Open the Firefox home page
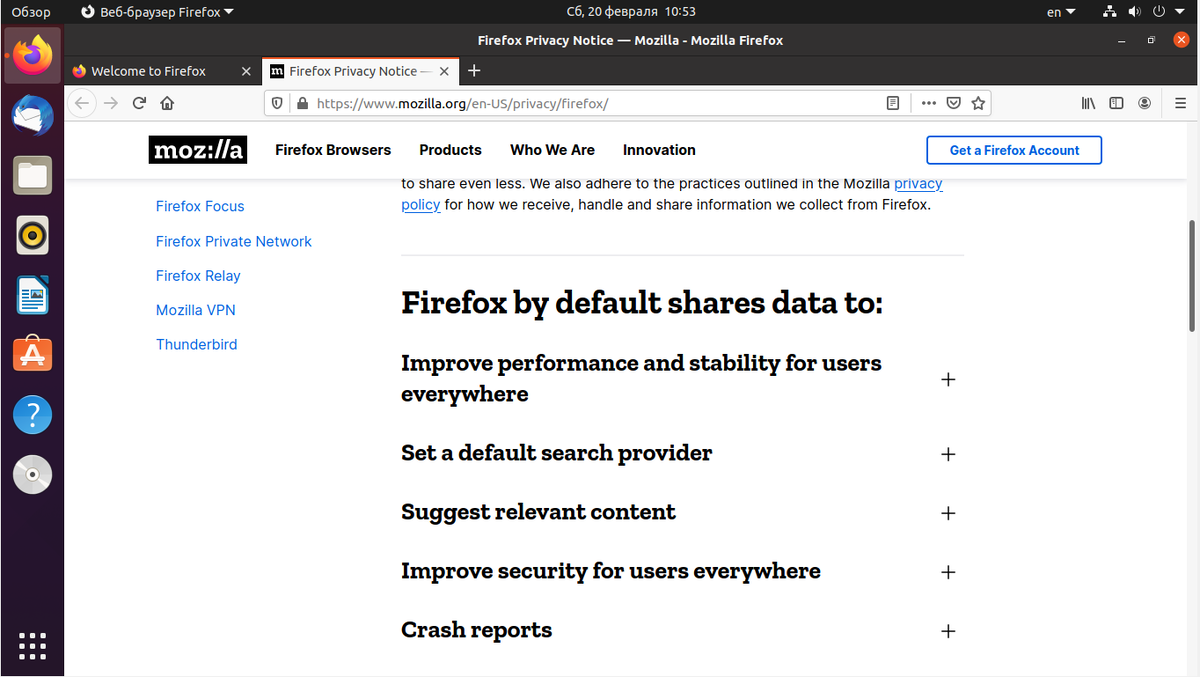Viewport: 1200px width, 677px height. point(167,103)
